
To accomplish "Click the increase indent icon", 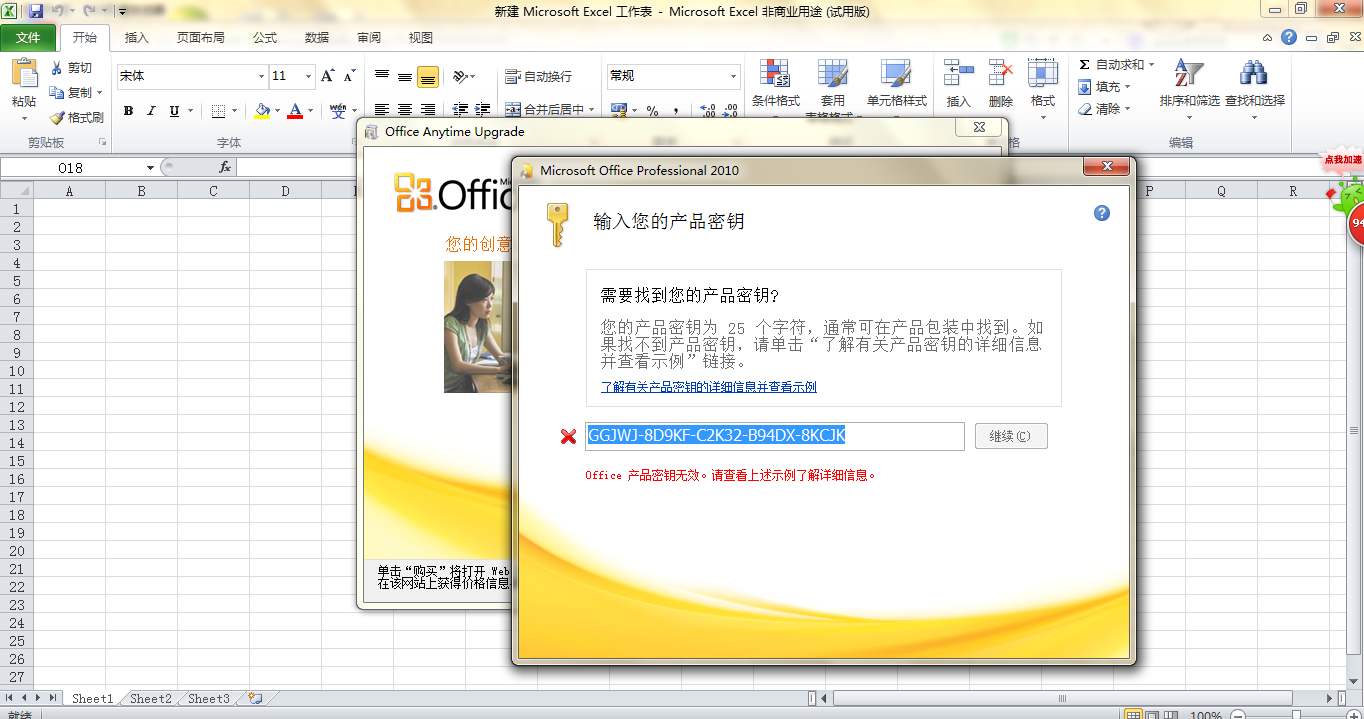I will 482,110.
